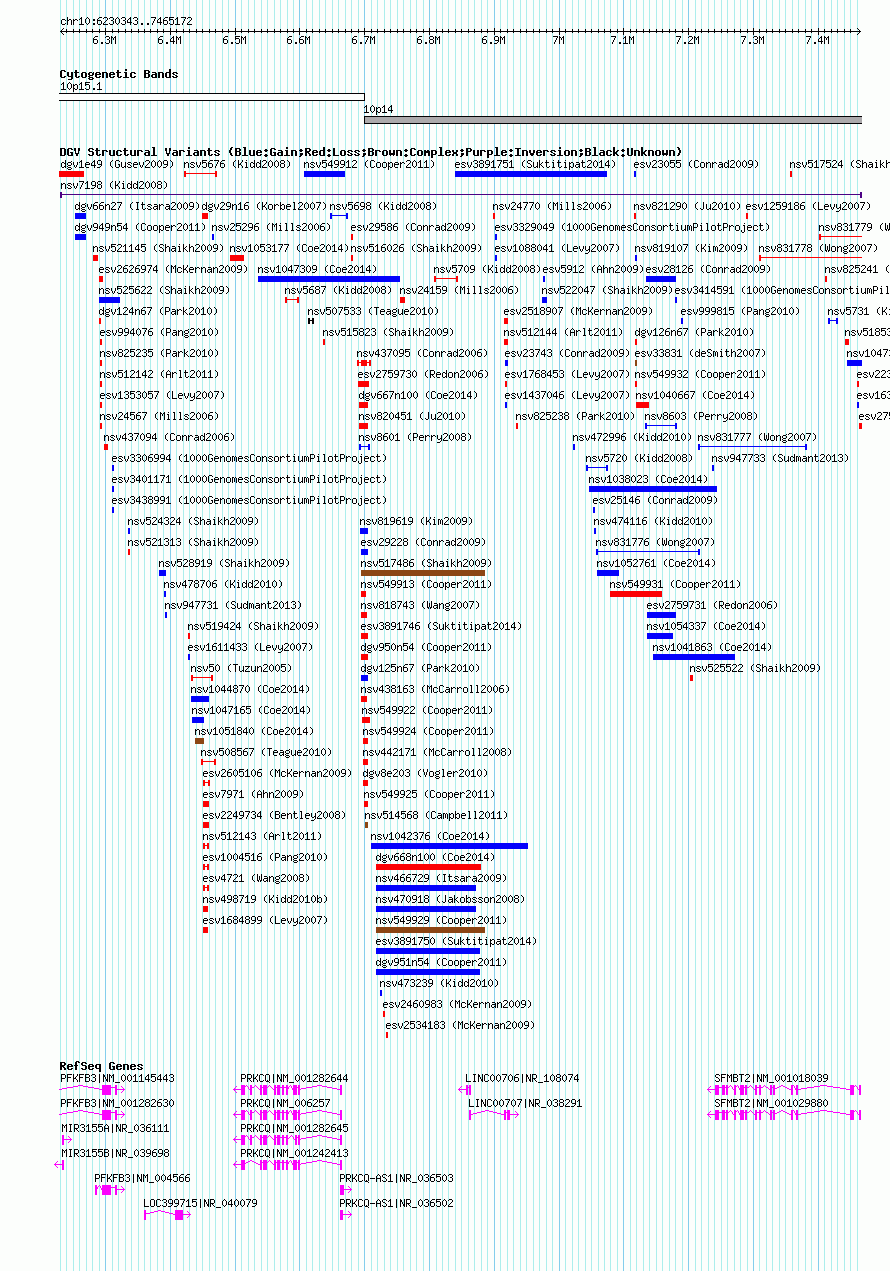The height and width of the screenshot is (1271, 890).
Task: Select the red dgv668n100 (Coe2014) bar
Action: tap(428, 867)
